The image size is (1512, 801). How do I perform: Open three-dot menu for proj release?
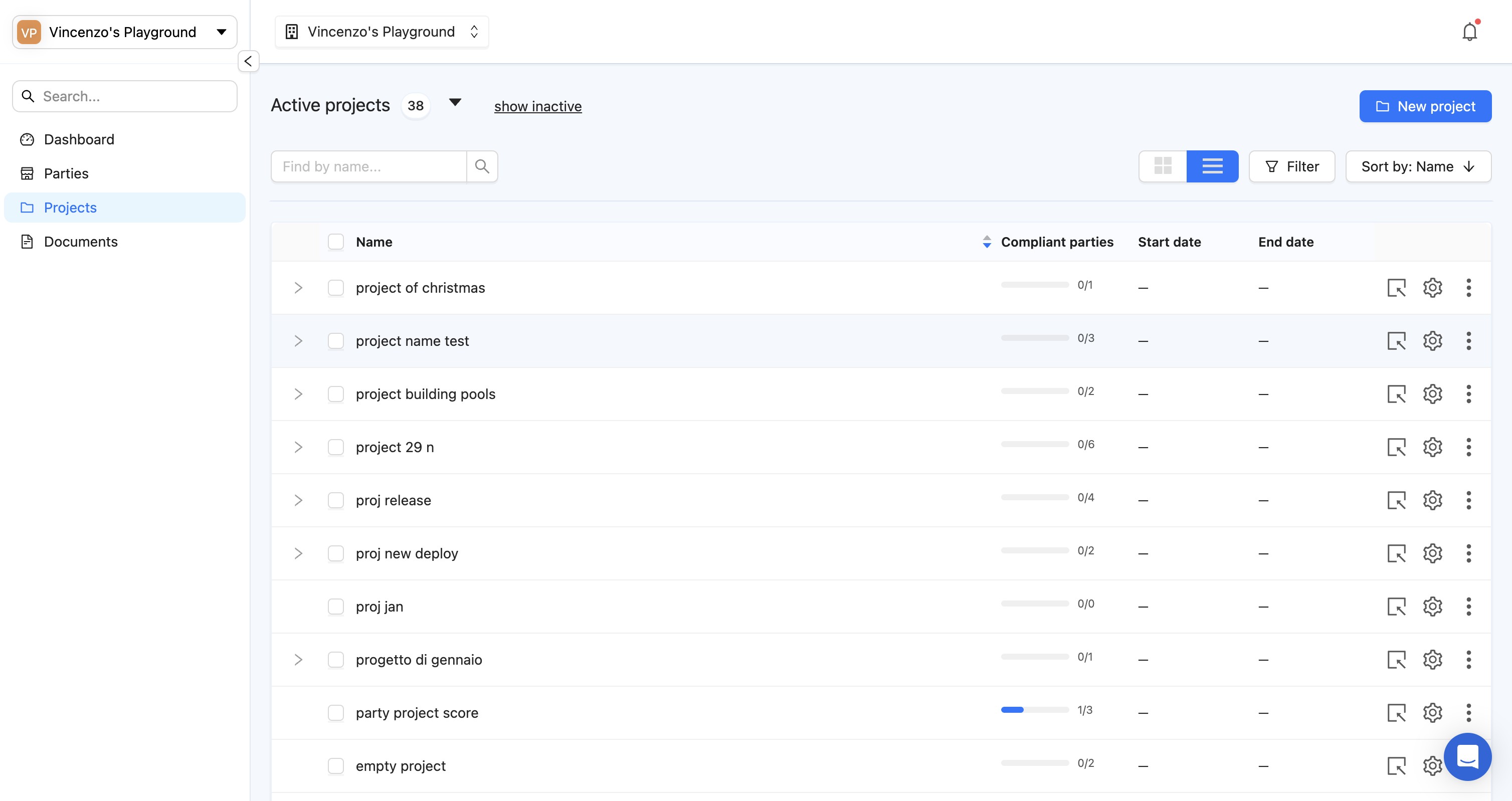point(1468,500)
